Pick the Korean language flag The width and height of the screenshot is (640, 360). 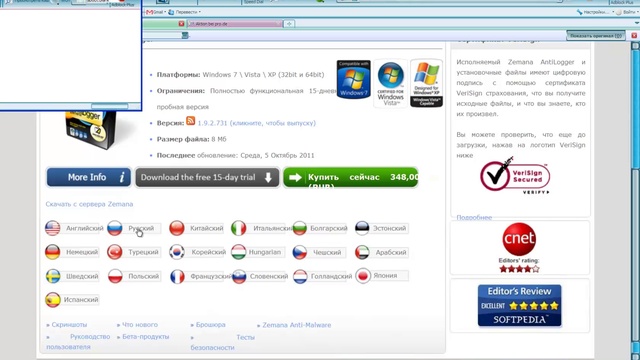(177, 252)
